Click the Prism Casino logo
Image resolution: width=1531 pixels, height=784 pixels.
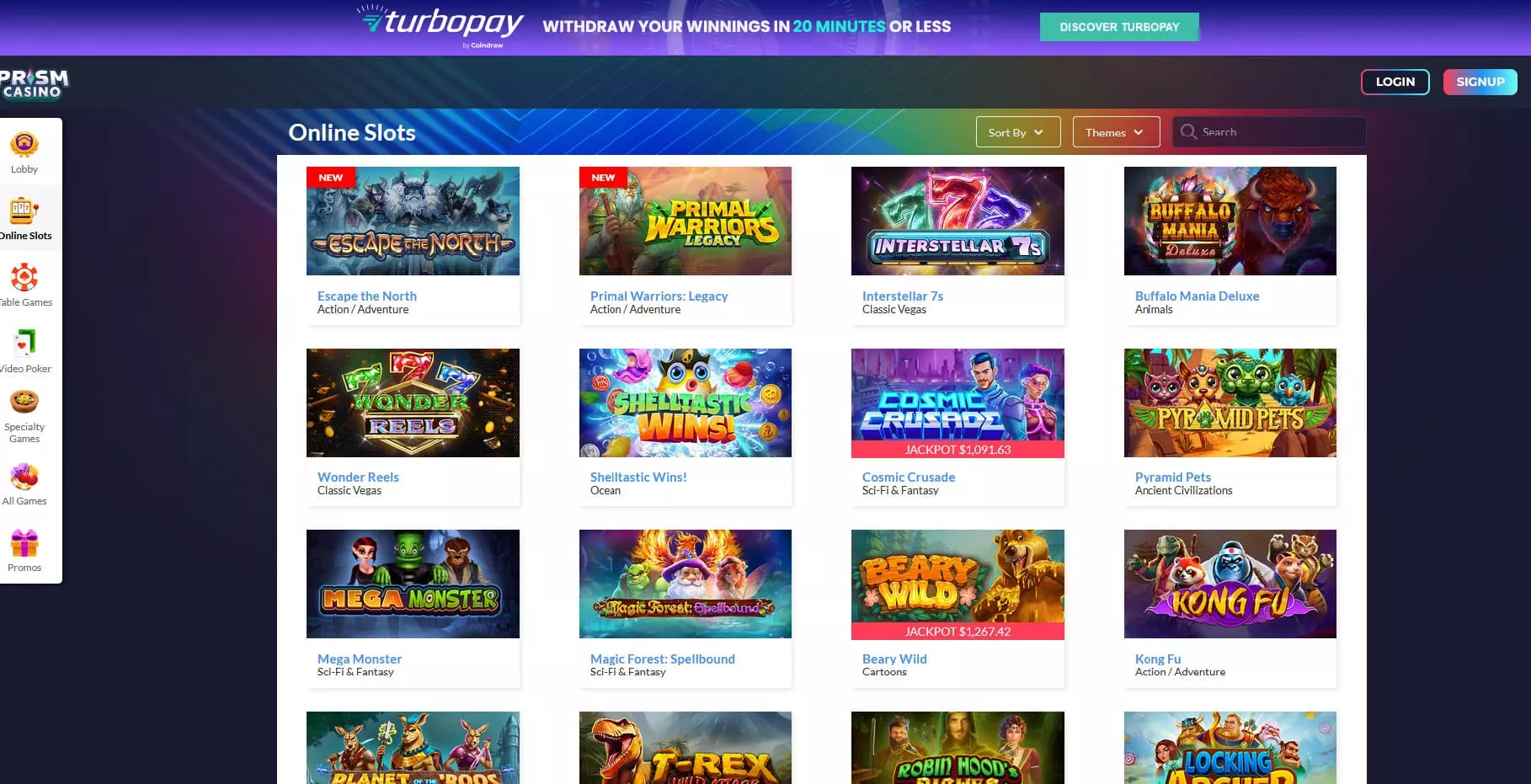pyautogui.click(x=35, y=83)
